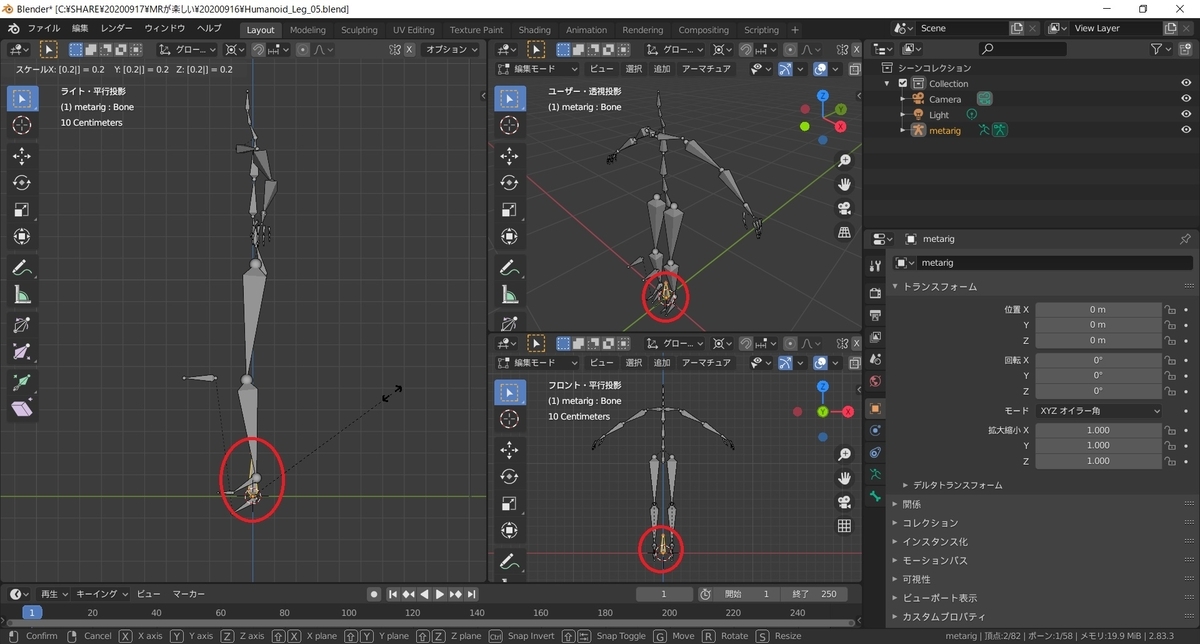Image resolution: width=1200 pixels, height=644 pixels.
Task: Select the Move tool in right view toolbar
Action: [22, 156]
